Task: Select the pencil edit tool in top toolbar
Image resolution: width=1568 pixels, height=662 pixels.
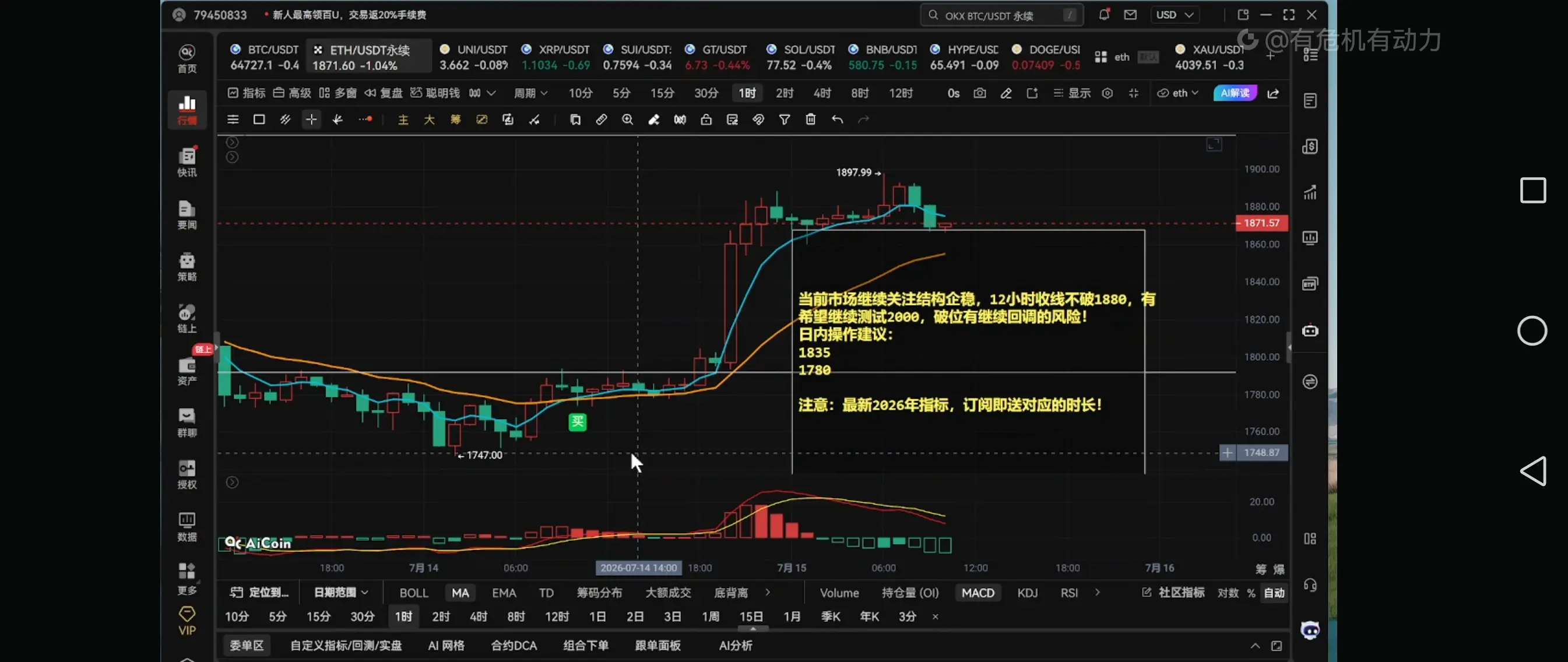Action: tap(1006, 93)
